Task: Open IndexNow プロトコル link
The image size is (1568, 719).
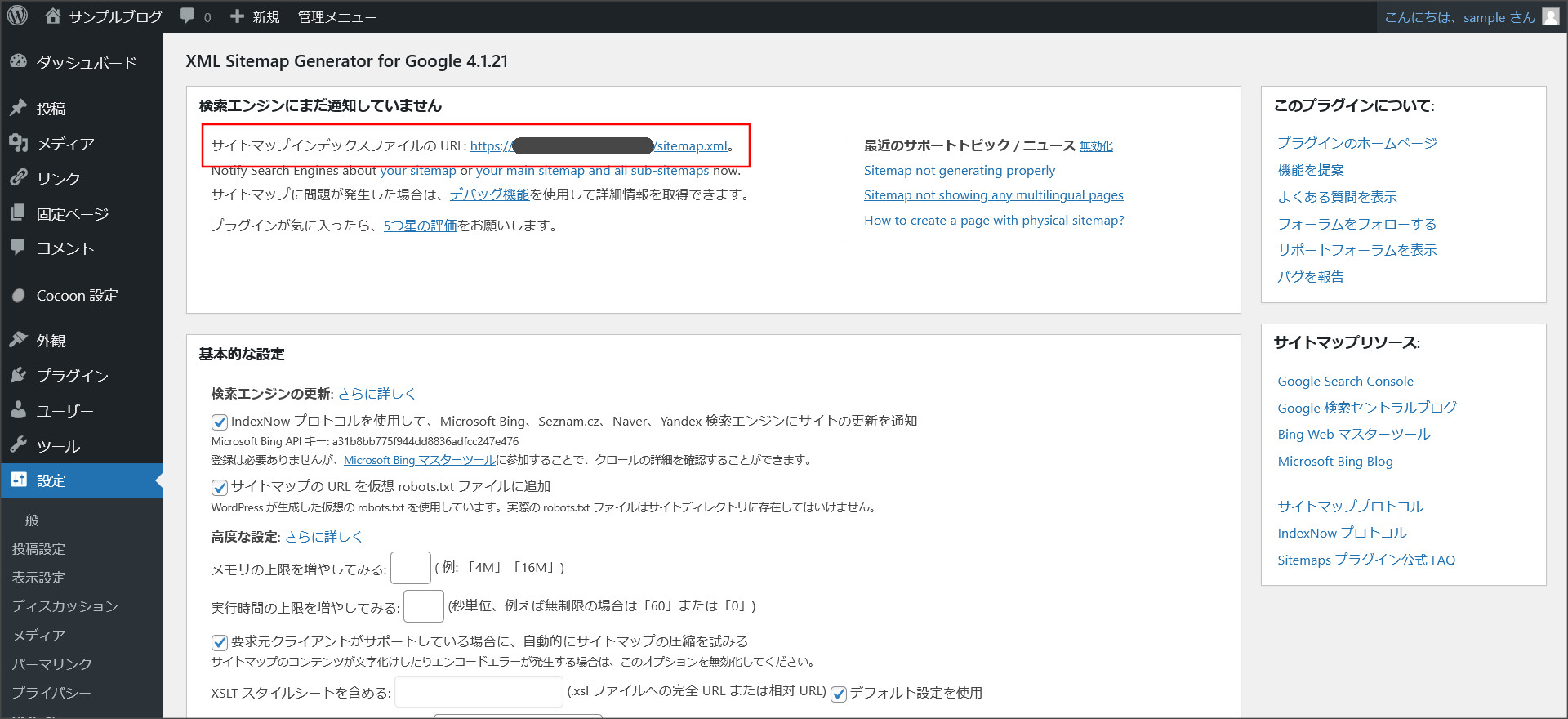Action: 1343,533
